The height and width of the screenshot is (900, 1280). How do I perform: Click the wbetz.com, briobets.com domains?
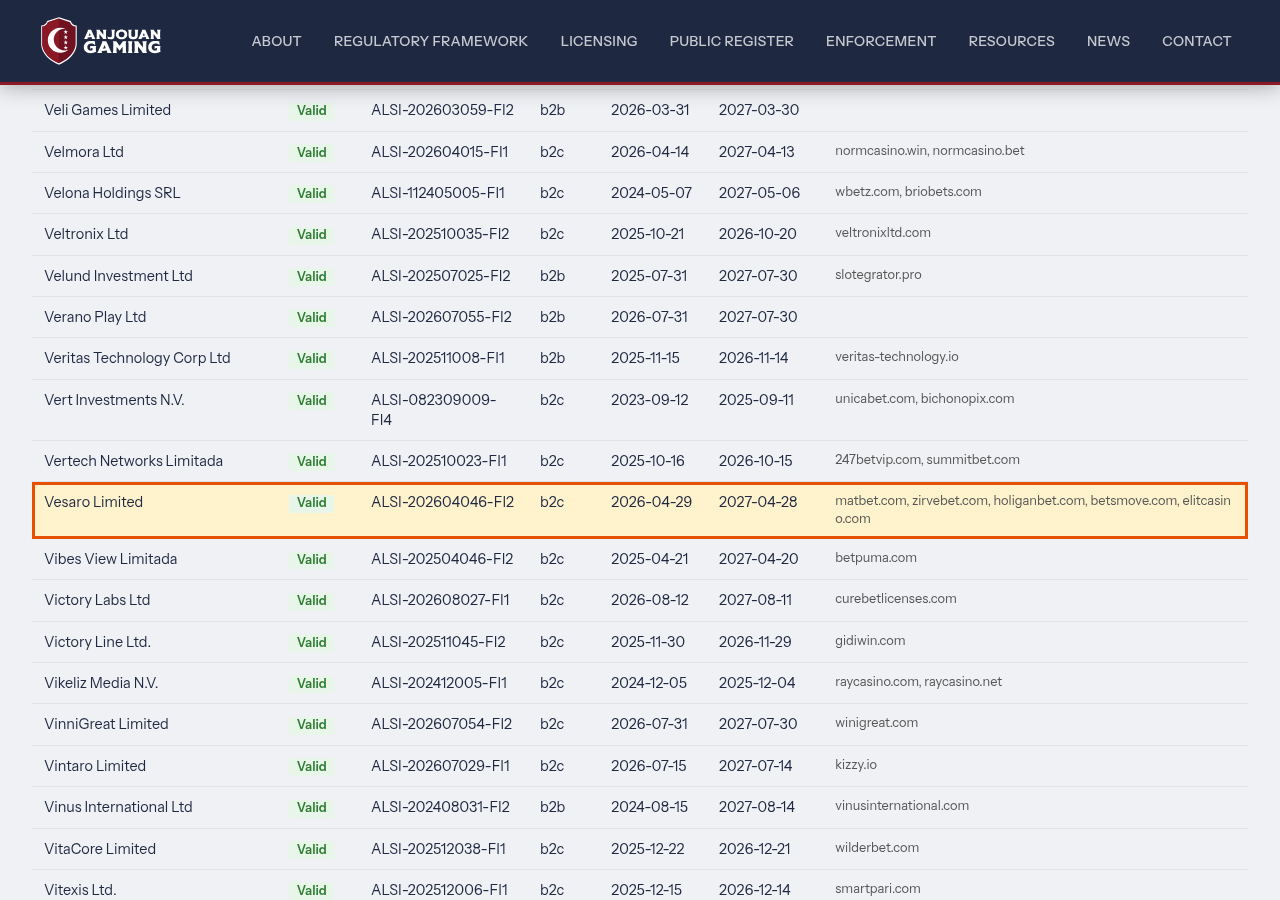coord(908,192)
